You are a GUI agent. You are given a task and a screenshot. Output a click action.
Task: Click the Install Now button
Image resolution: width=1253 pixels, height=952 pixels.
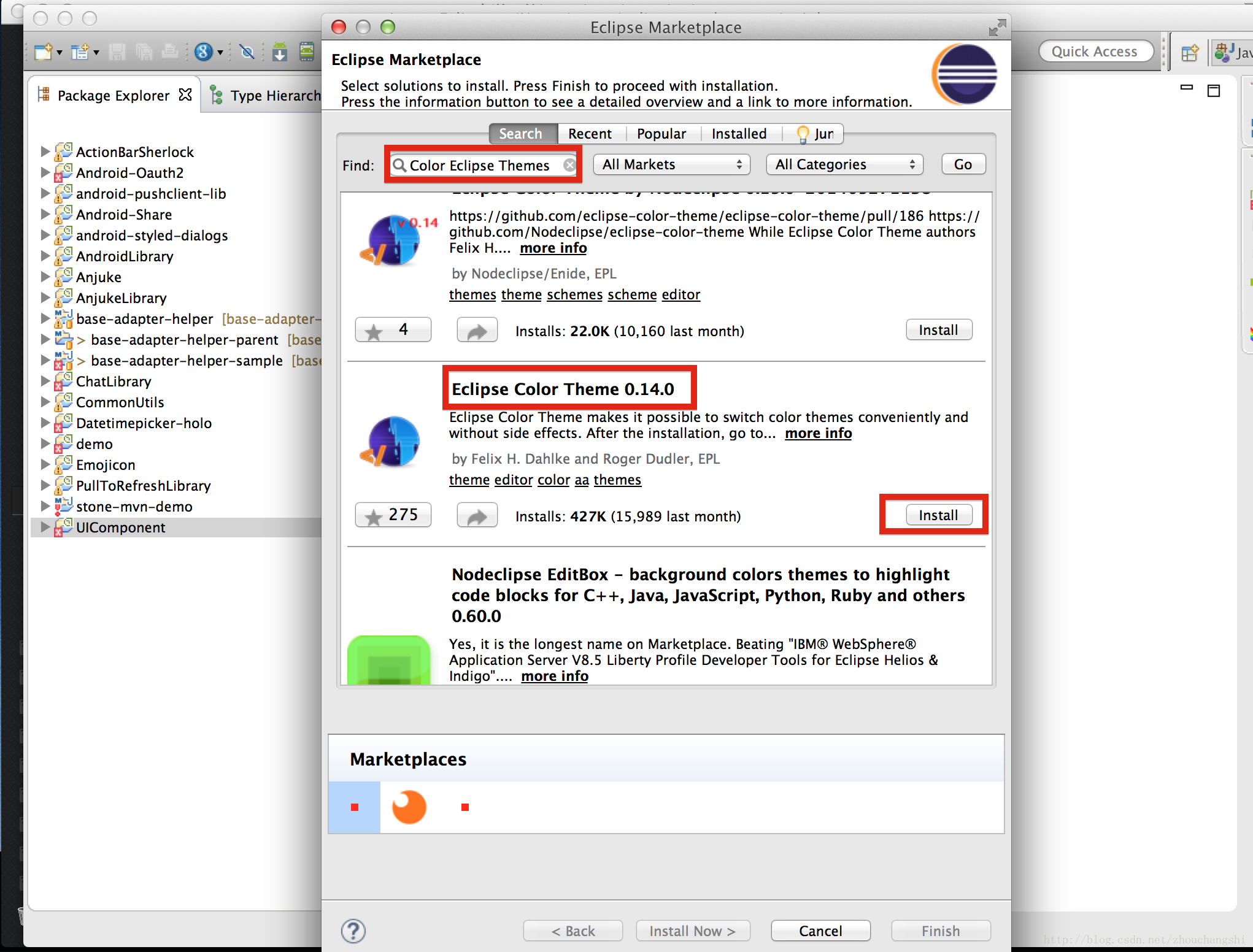[x=693, y=931]
